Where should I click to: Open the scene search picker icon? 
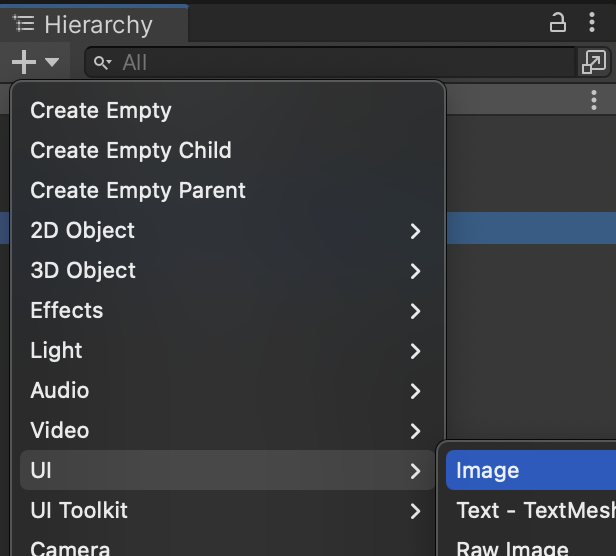pos(593,62)
